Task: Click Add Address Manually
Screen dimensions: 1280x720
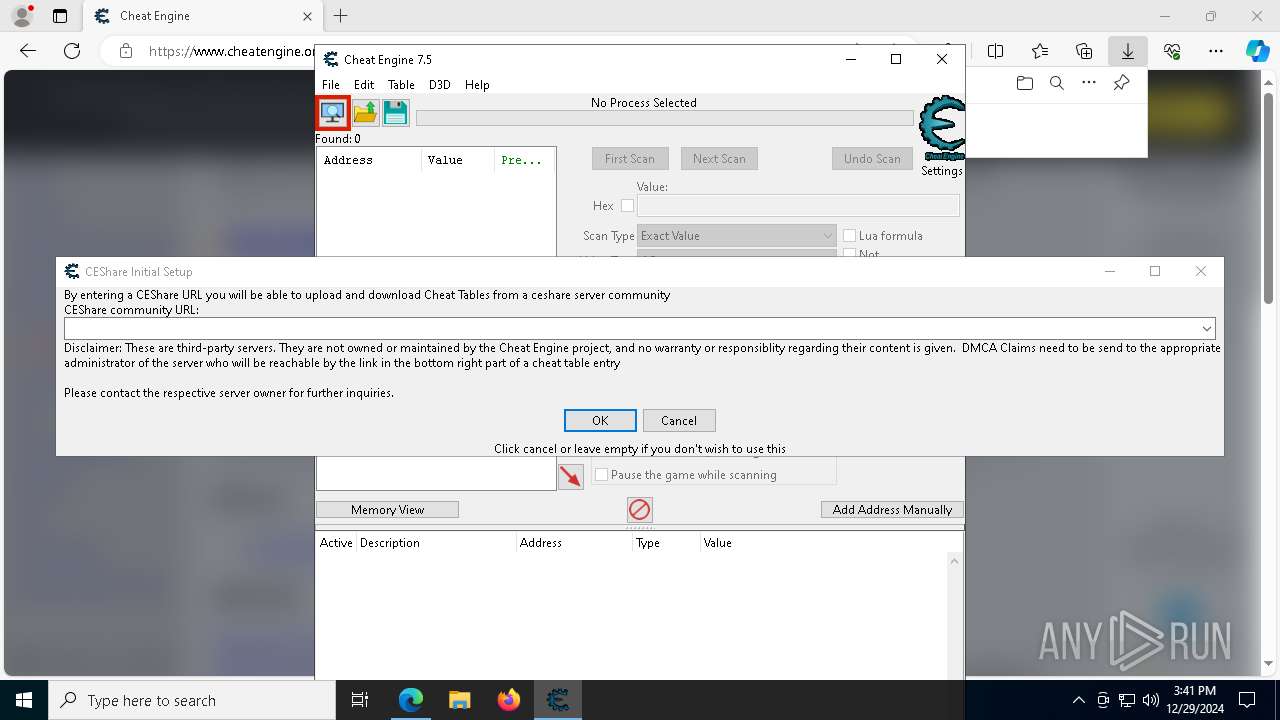Action: point(892,510)
